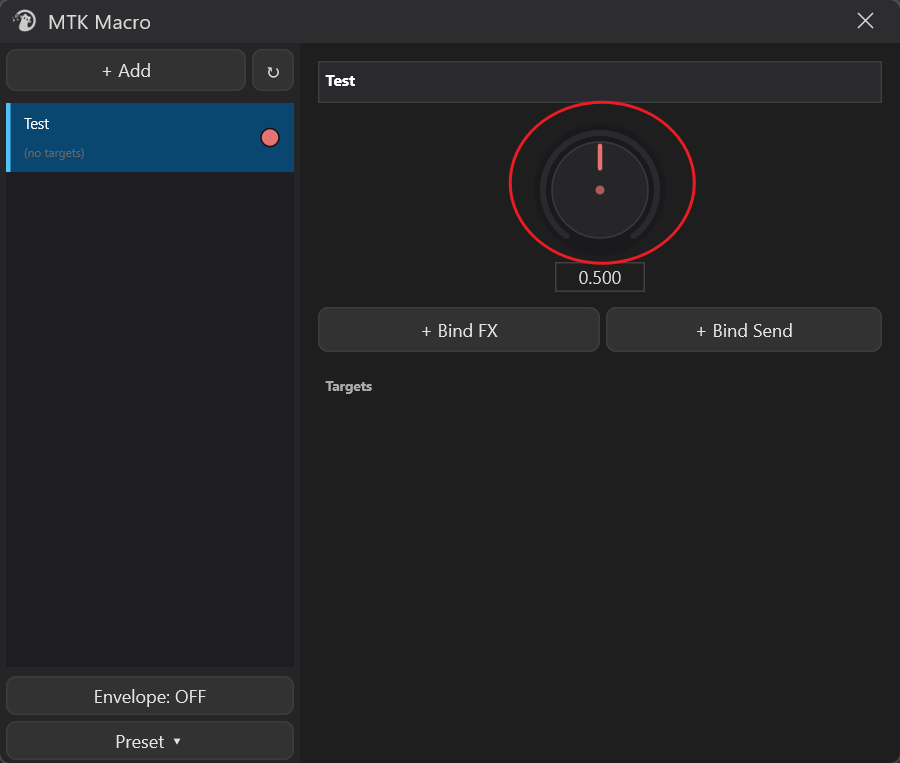Click the MTK Macro app logo icon
Image resolution: width=900 pixels, height=763 pixels.
(x=24, y=21)
